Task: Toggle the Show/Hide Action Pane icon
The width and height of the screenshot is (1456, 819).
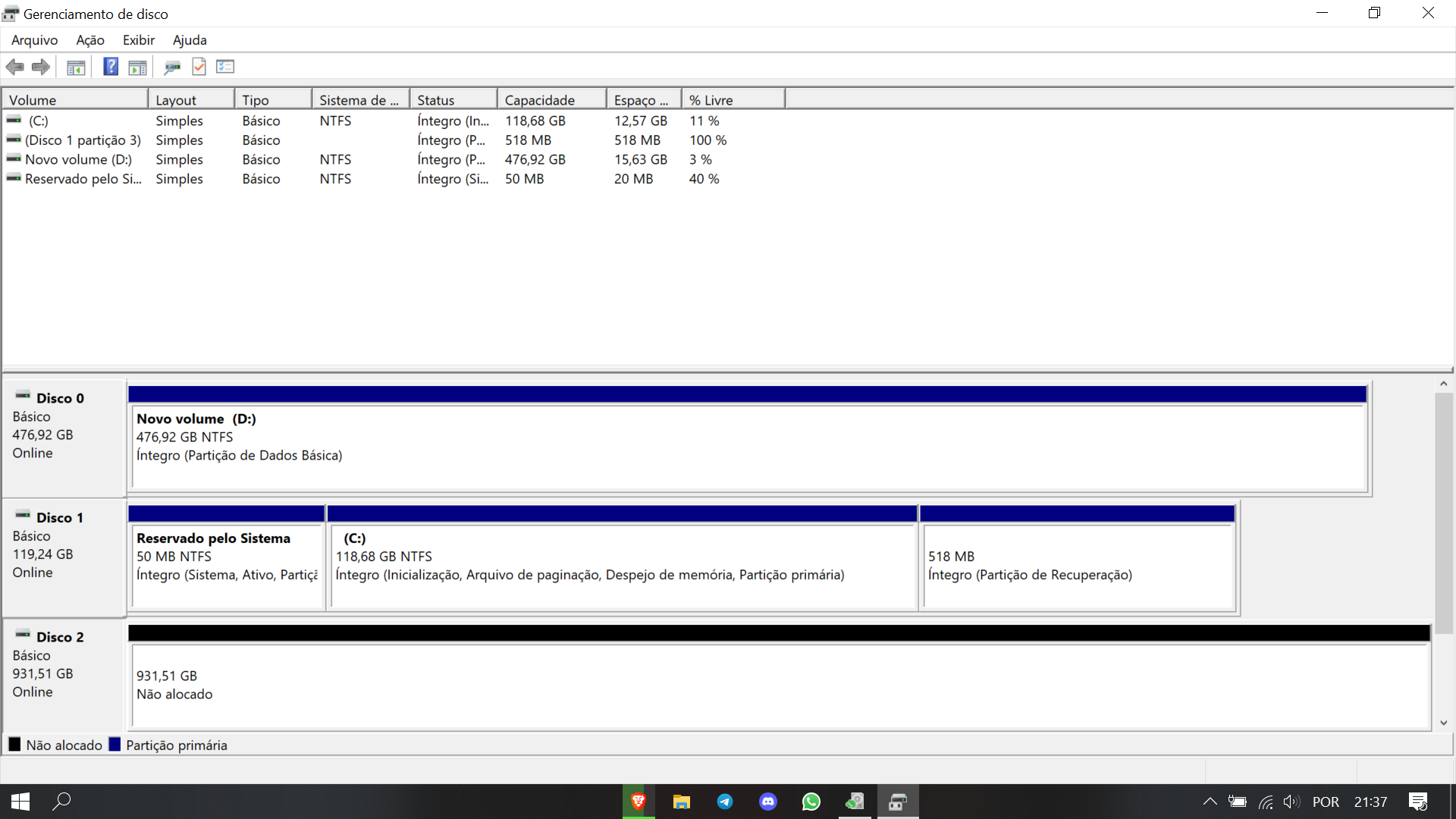Action: (x=137, y=67)
